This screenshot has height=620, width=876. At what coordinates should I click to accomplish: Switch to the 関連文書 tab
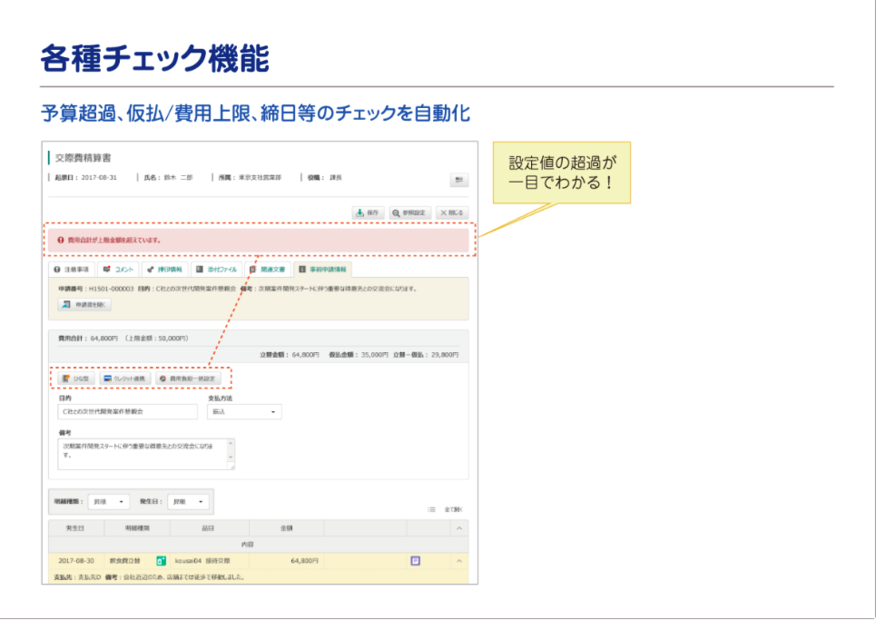[267, 269]
